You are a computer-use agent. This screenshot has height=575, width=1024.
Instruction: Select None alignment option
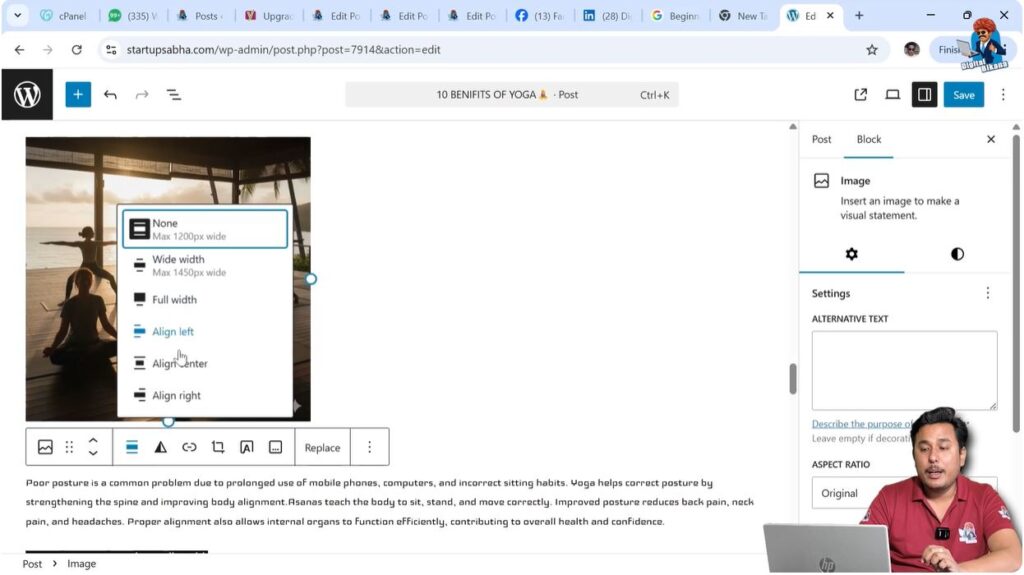tap(205, 229)
